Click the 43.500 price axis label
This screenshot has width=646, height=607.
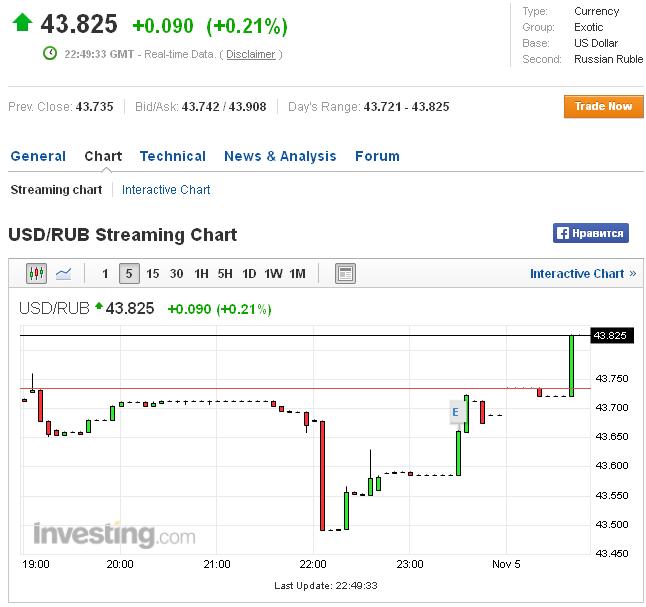click(612, 525)
